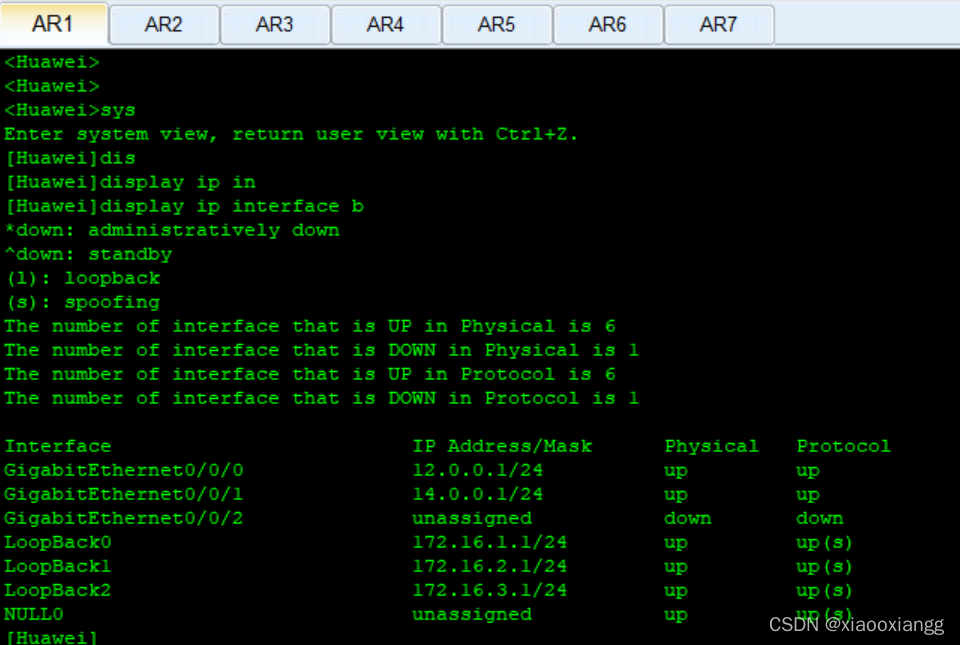
Task: Show the AR6 console tab
Action: [608, 24]
